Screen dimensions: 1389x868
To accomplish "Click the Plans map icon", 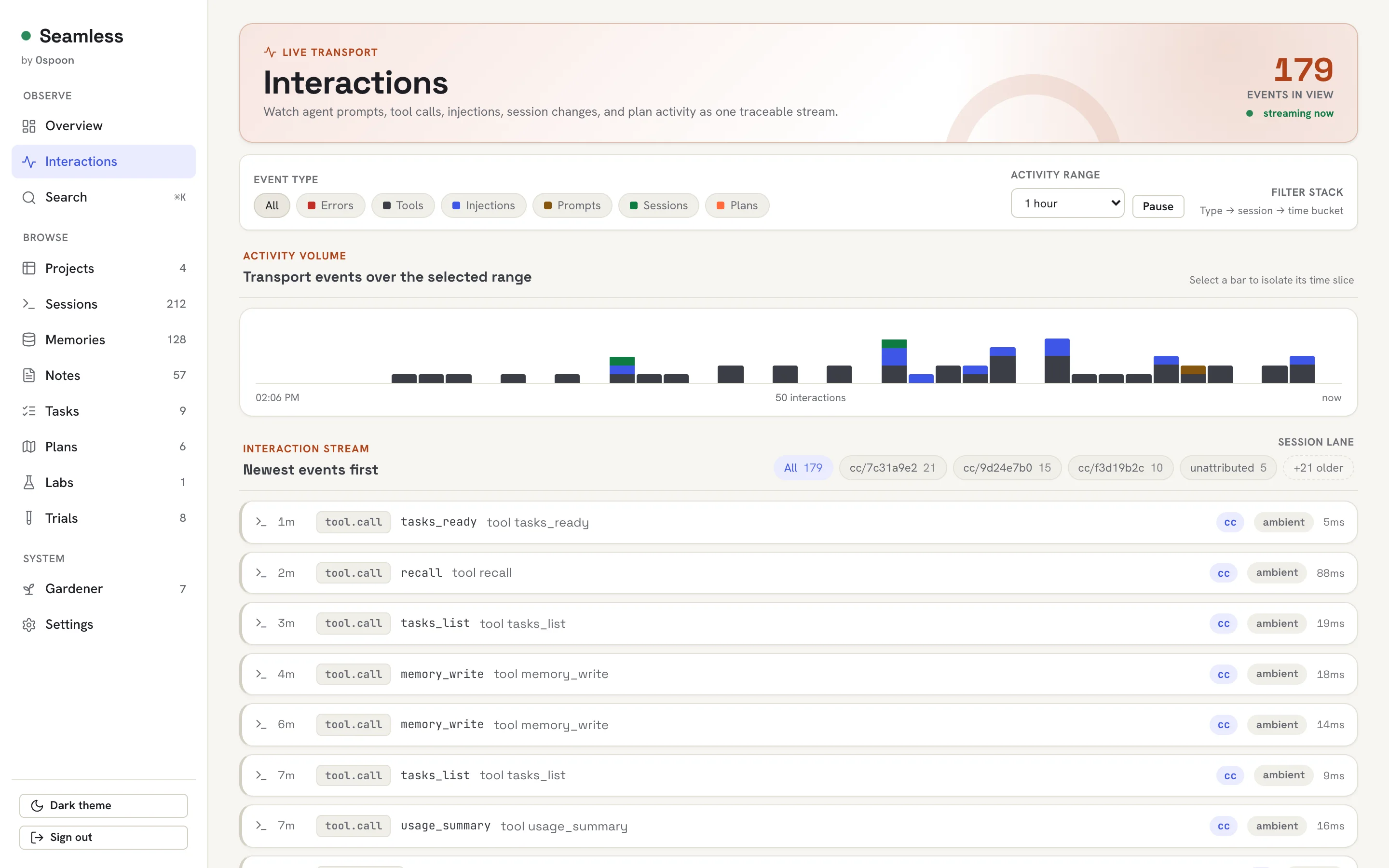I will [x=29, y=447].
